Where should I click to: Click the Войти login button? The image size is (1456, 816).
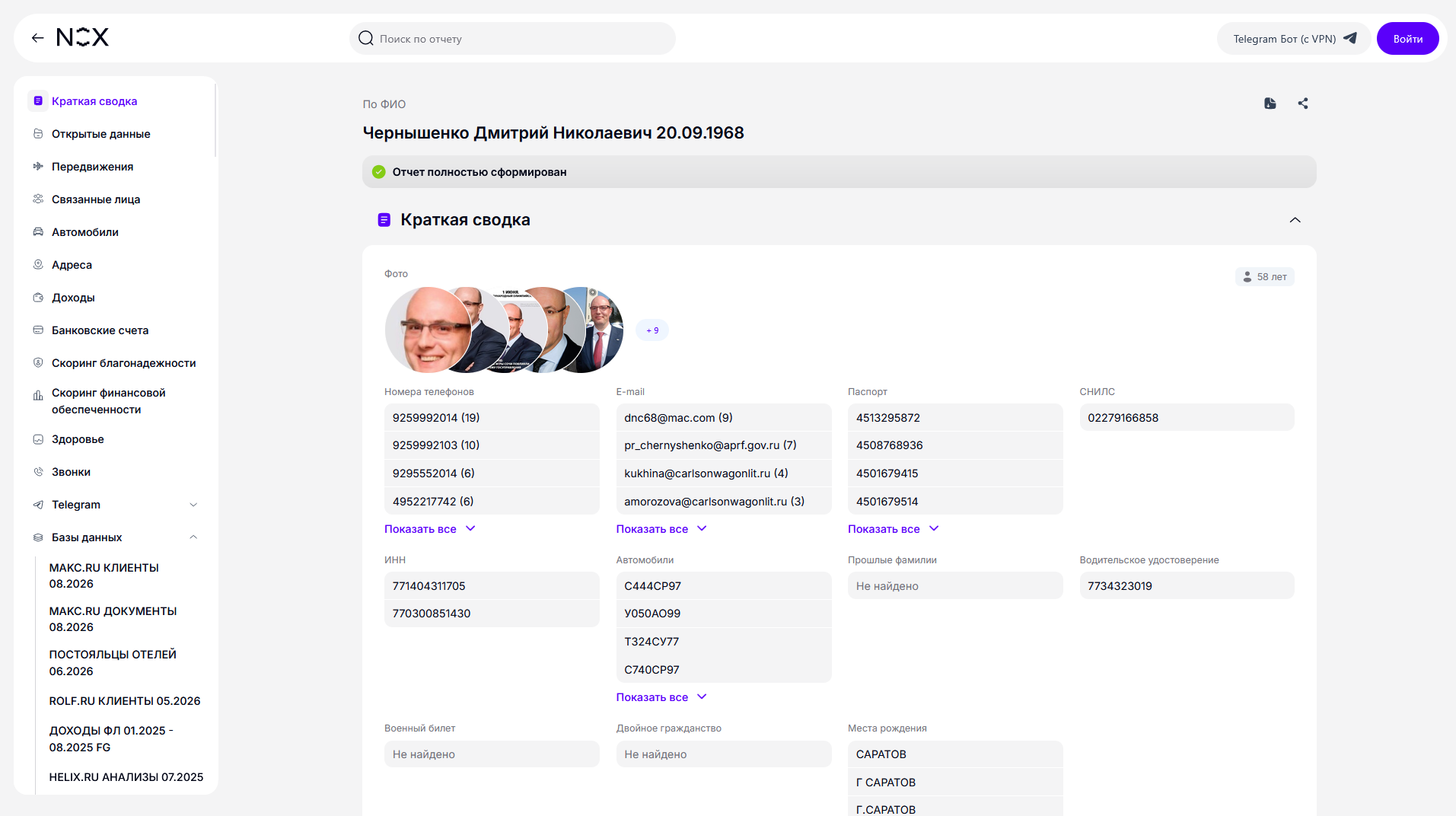click(x=1407, y=39)
